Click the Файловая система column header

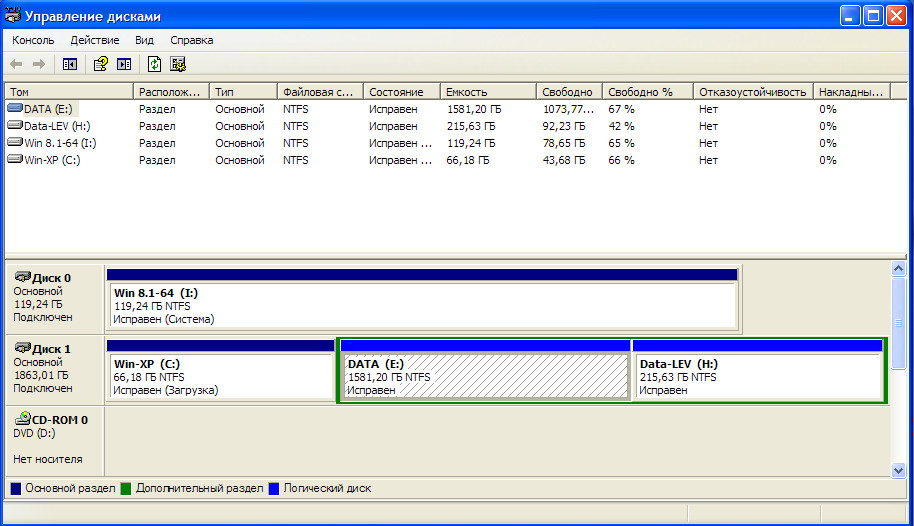coord(318,91)
